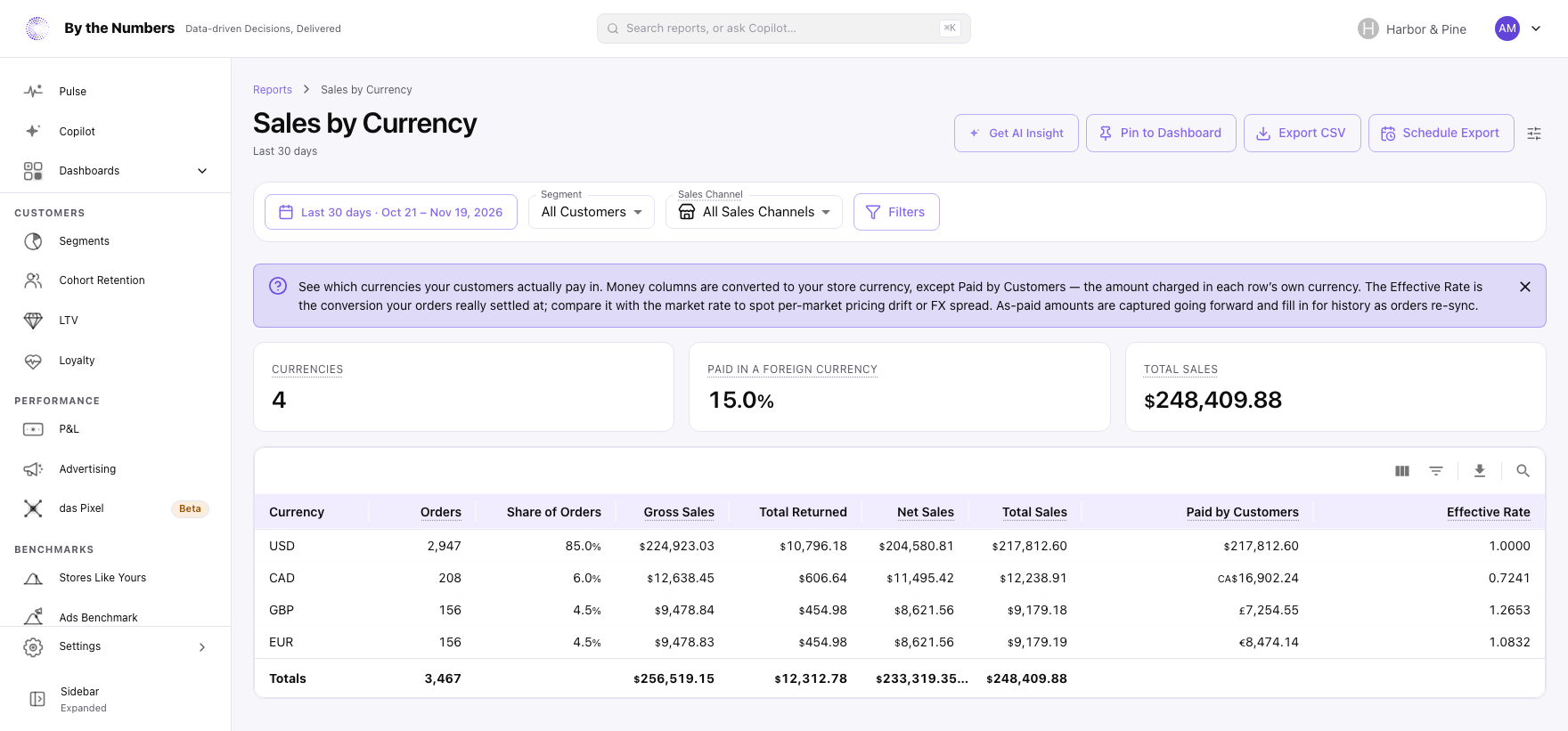Click the table filter lines icon

[1436, 471]
